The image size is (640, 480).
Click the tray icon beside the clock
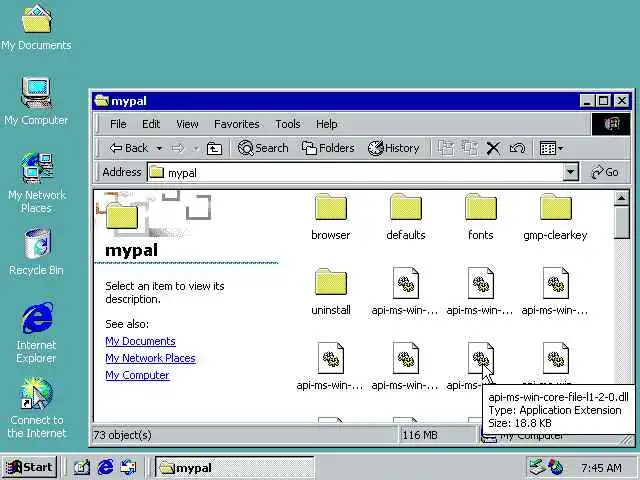(556, 467)
